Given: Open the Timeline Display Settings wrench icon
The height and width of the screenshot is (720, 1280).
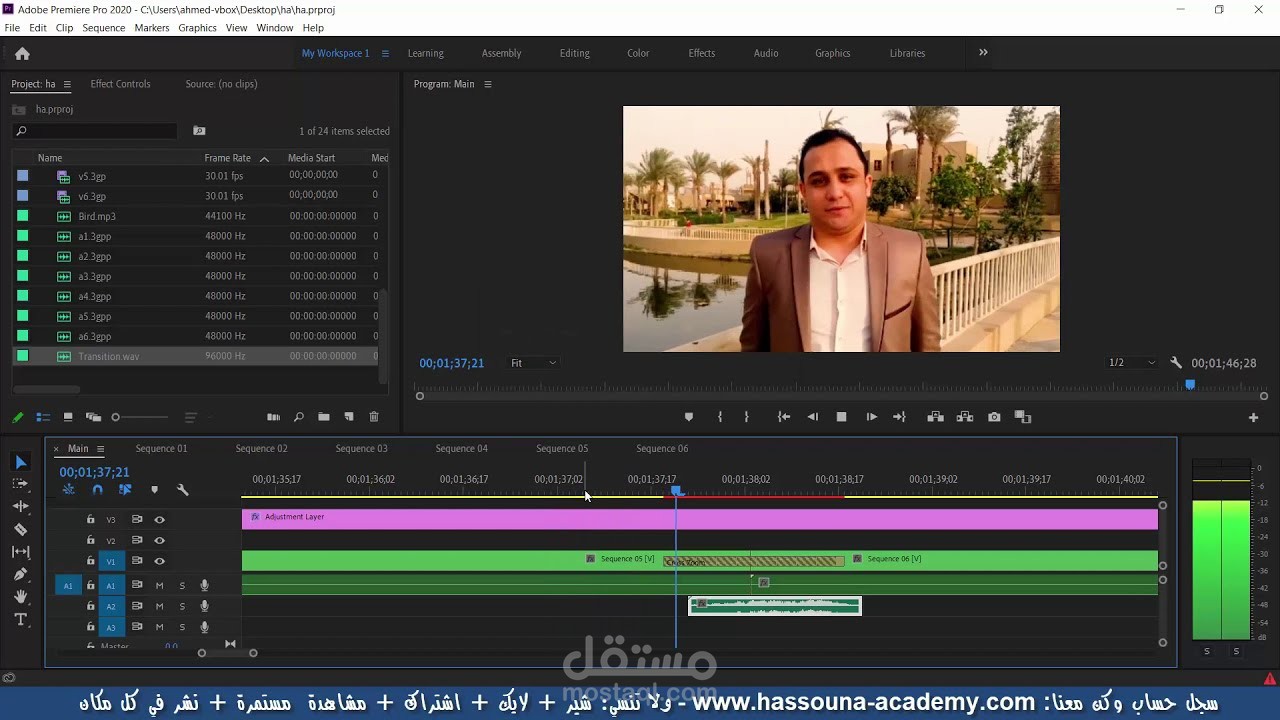Looking at the screenshot, I should [183, 489].
